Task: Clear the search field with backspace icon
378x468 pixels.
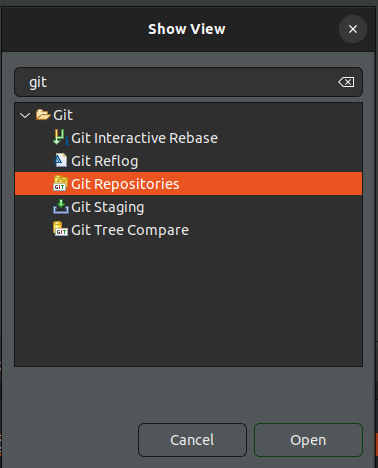Action: (x=346, y=82)
